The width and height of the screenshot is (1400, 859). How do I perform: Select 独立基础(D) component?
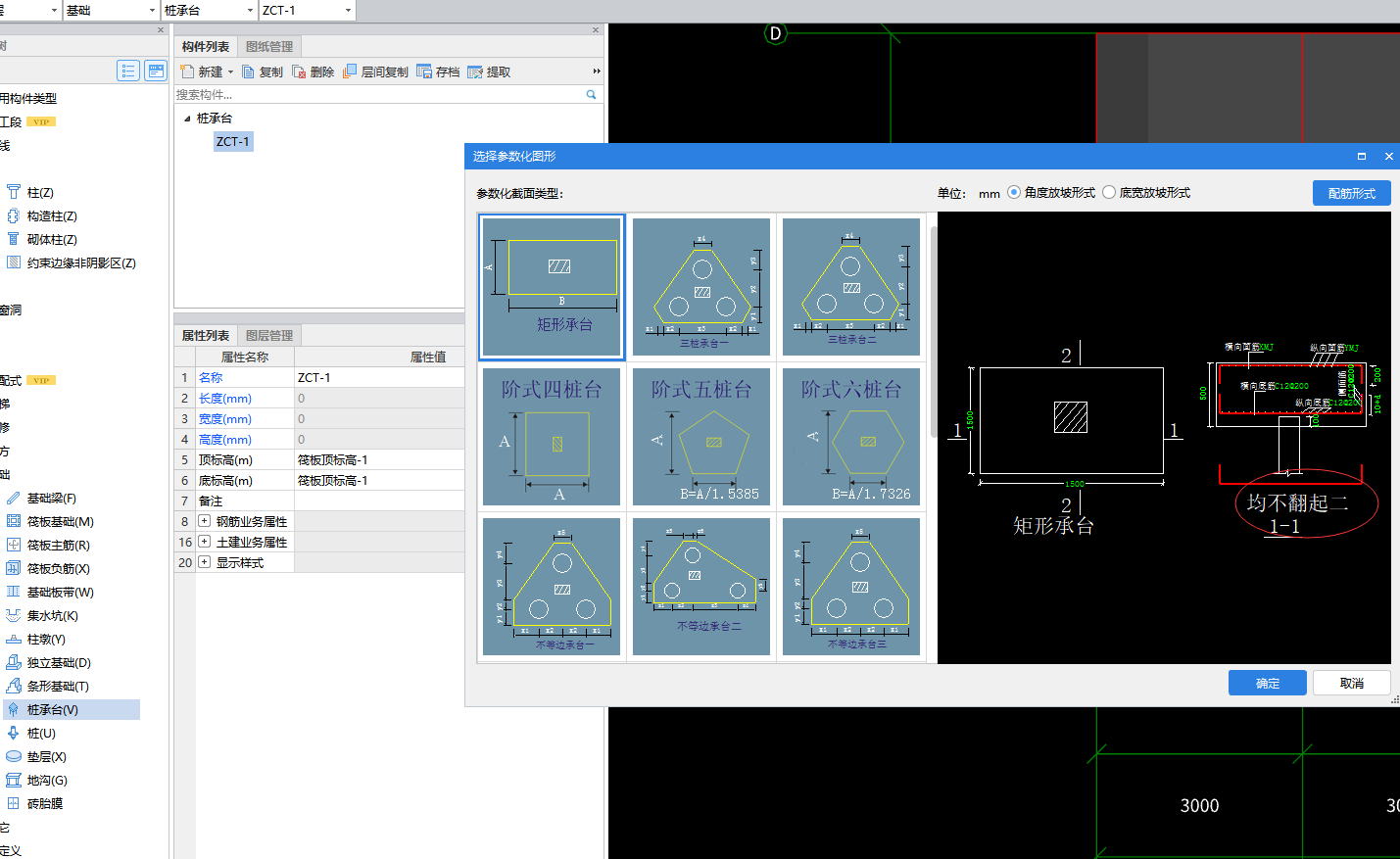click(58, 663)
